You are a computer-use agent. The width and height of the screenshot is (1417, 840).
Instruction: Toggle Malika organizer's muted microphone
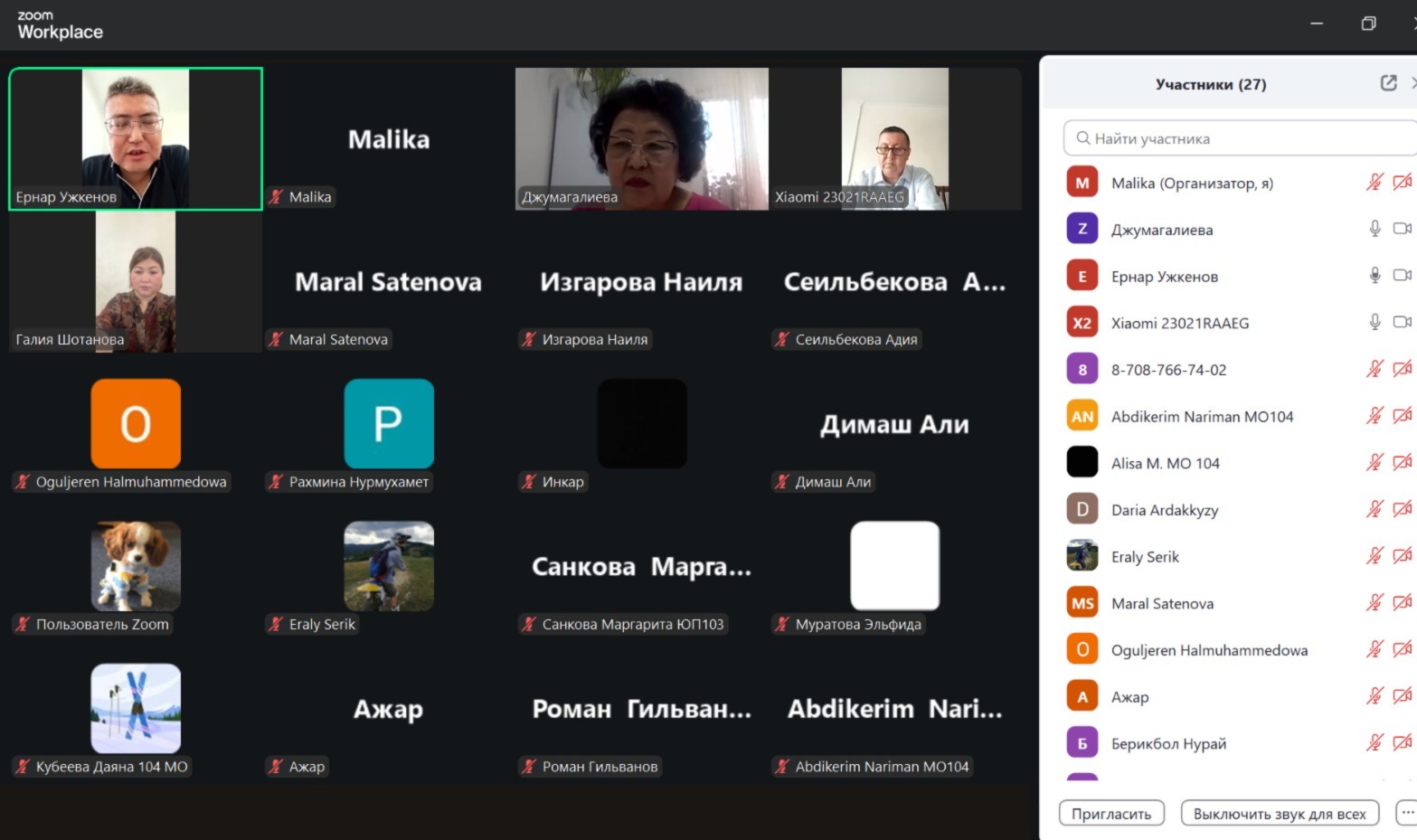[1374, 183]
